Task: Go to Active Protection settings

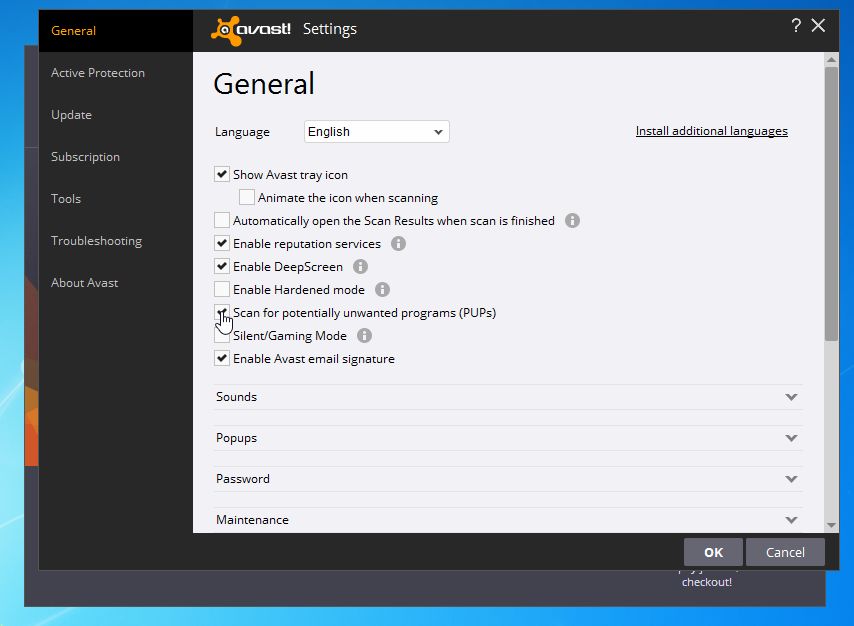Action: tap(115, 72)
